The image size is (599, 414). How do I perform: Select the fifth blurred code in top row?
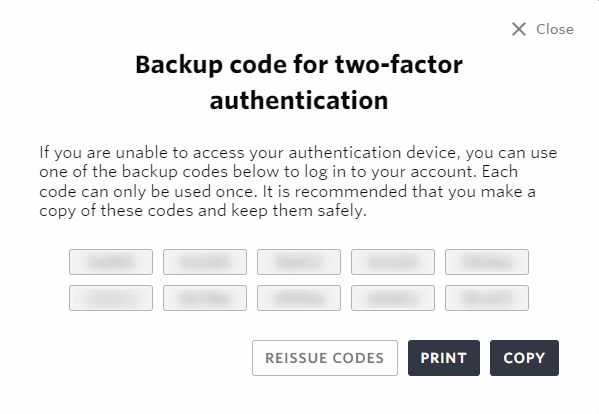487,262
